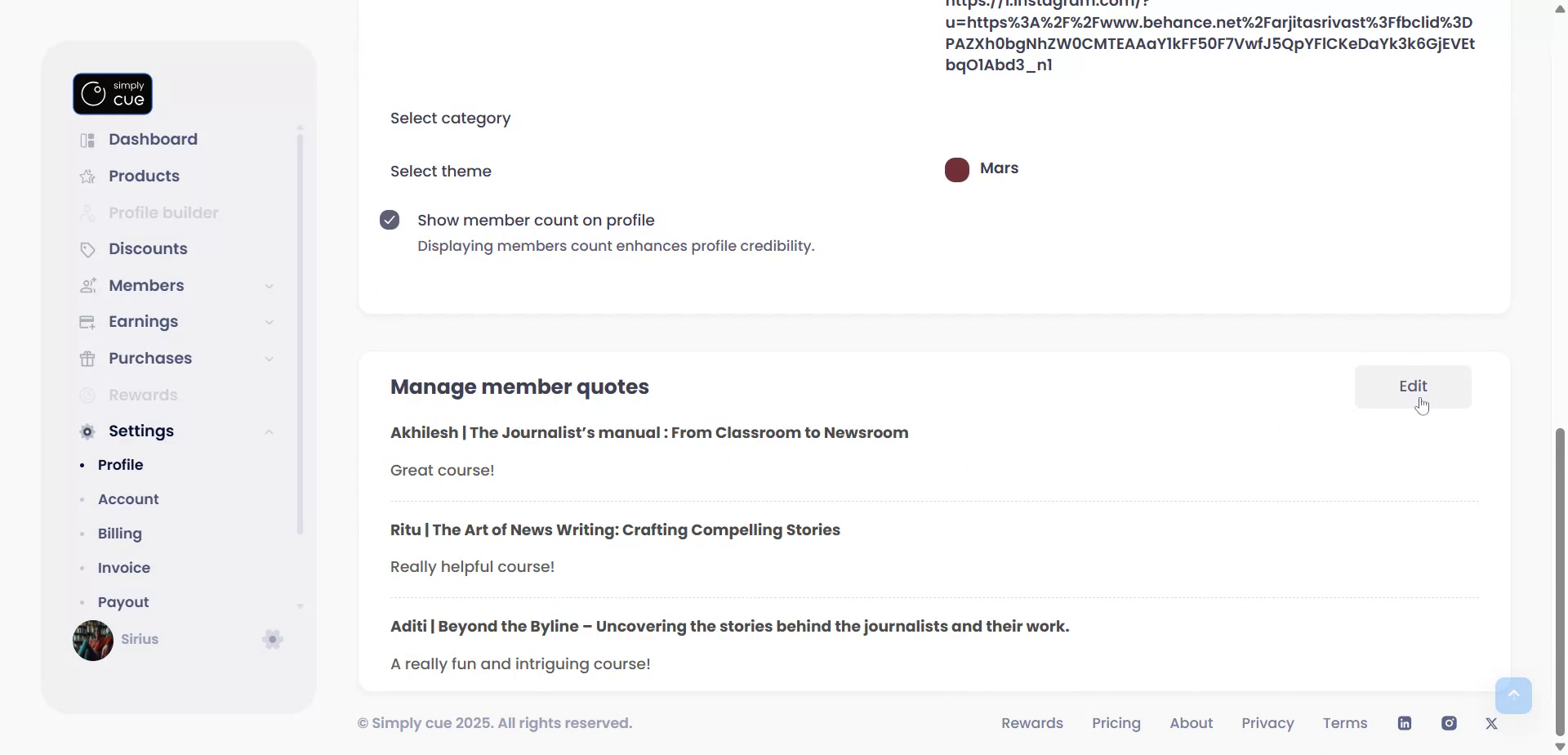1568x755 pixels.
Task: Open the Instagram footer icon
Action: click(1449, 723)
